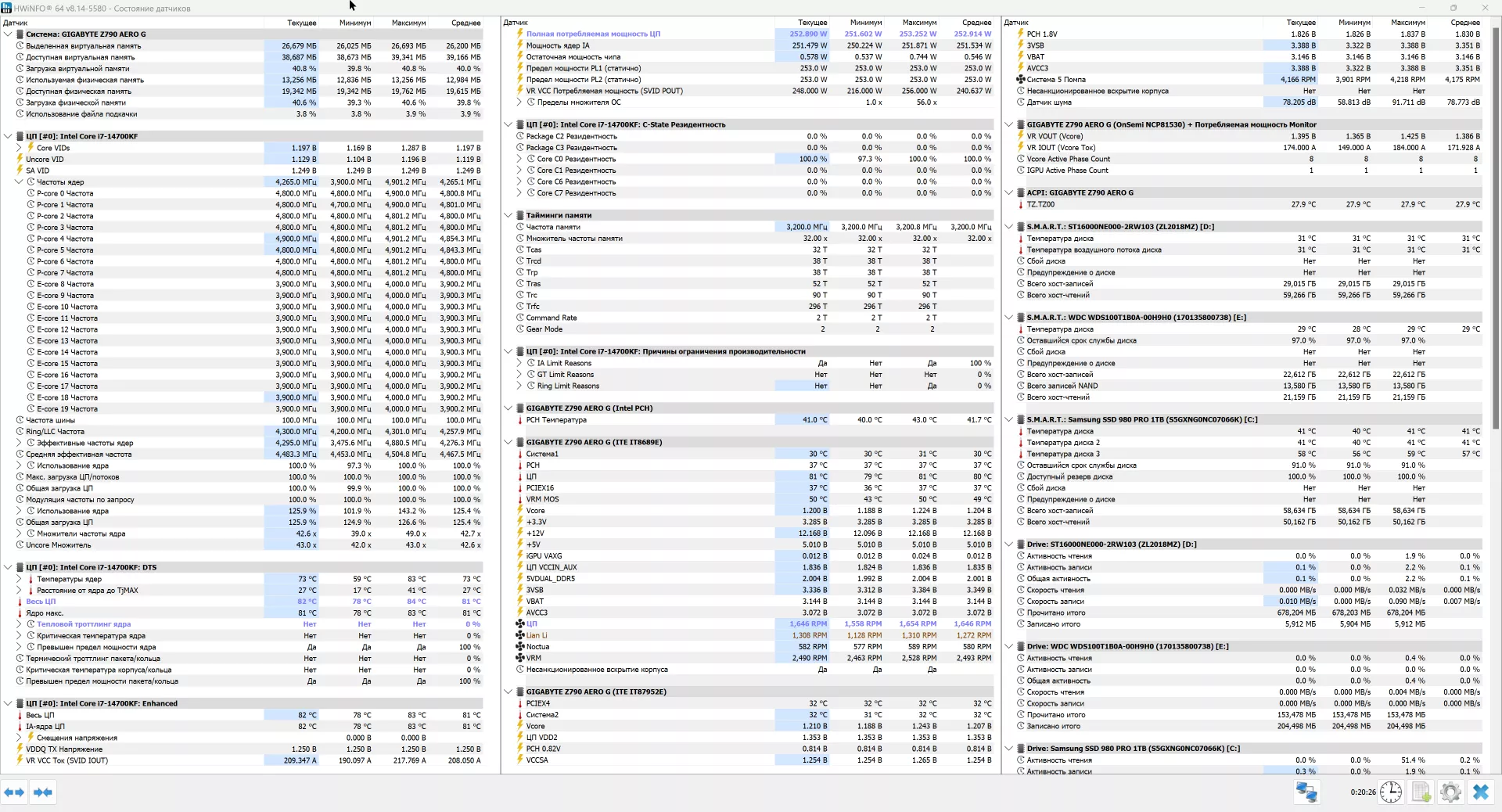Click thermometer icon beside PCH Температура
Image resolution: width=1502 pixels, height=812 pixels.
tap(519, 420)
